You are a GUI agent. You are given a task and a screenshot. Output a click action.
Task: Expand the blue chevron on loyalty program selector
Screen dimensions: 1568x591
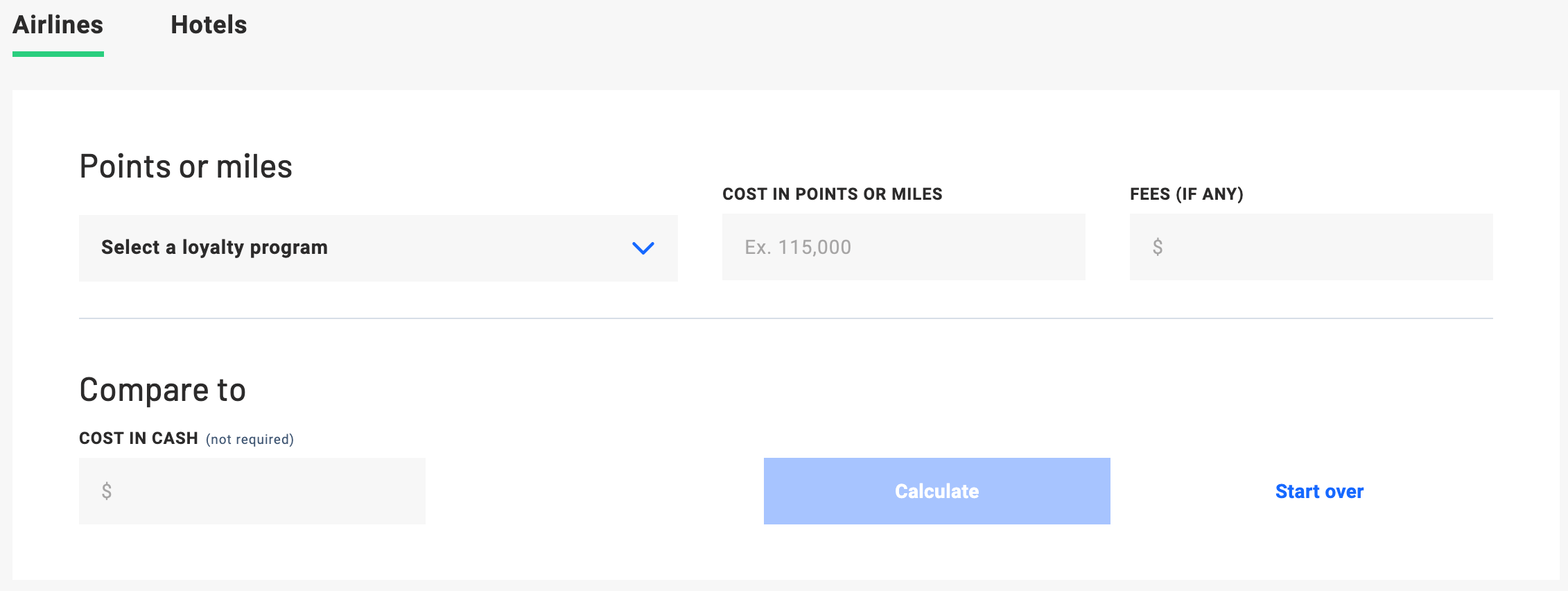642,248
